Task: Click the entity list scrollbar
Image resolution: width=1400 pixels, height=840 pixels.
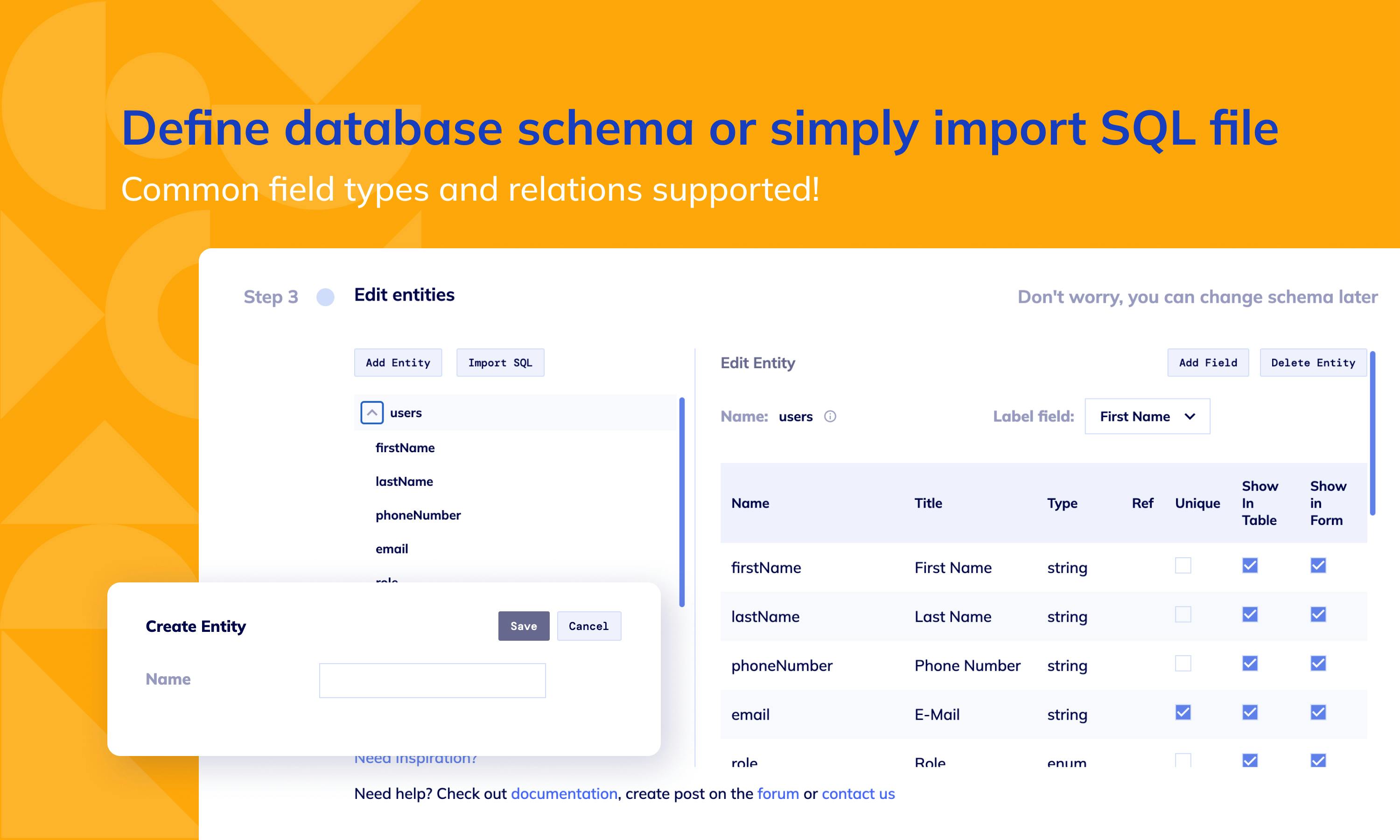Action: click(682, 502)
